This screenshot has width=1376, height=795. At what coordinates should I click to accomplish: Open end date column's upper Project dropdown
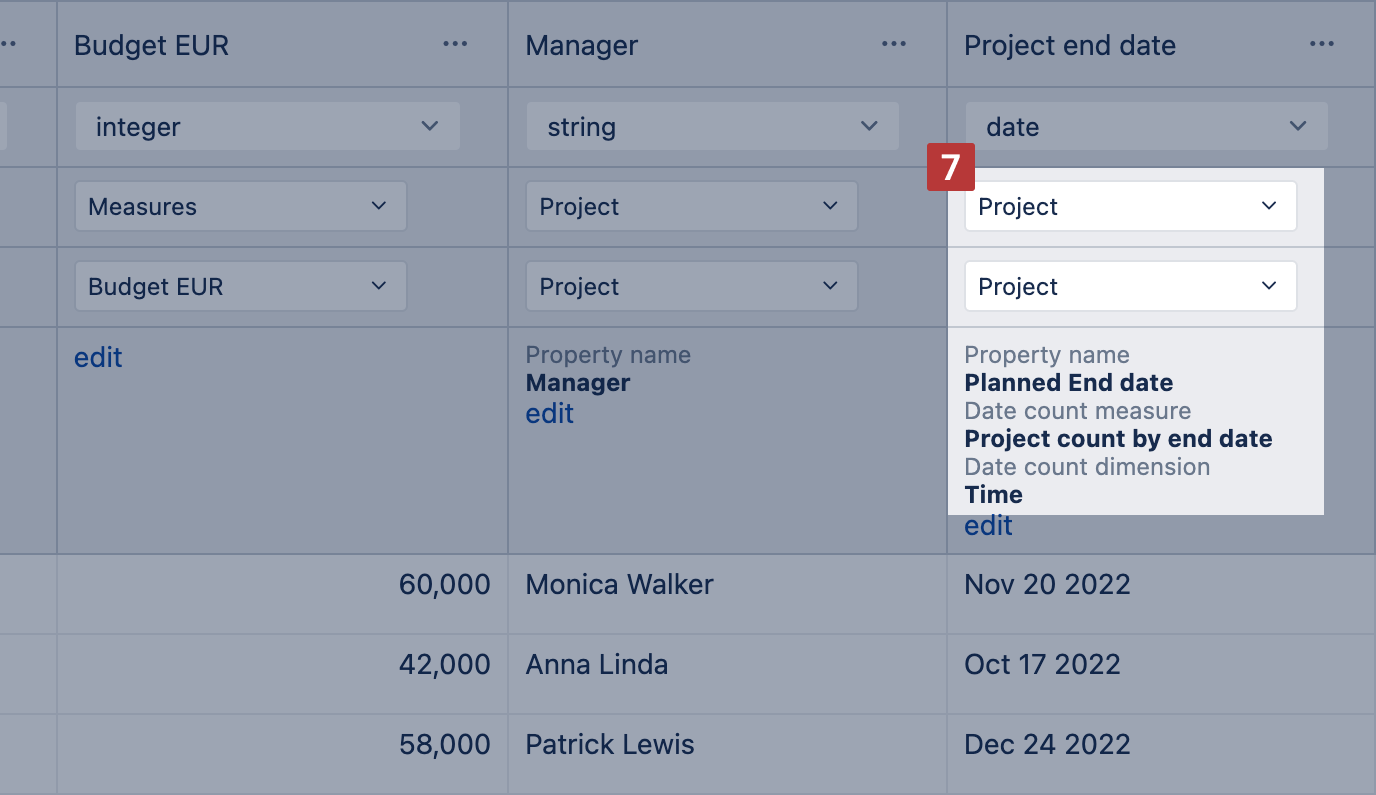[1130, 207]
